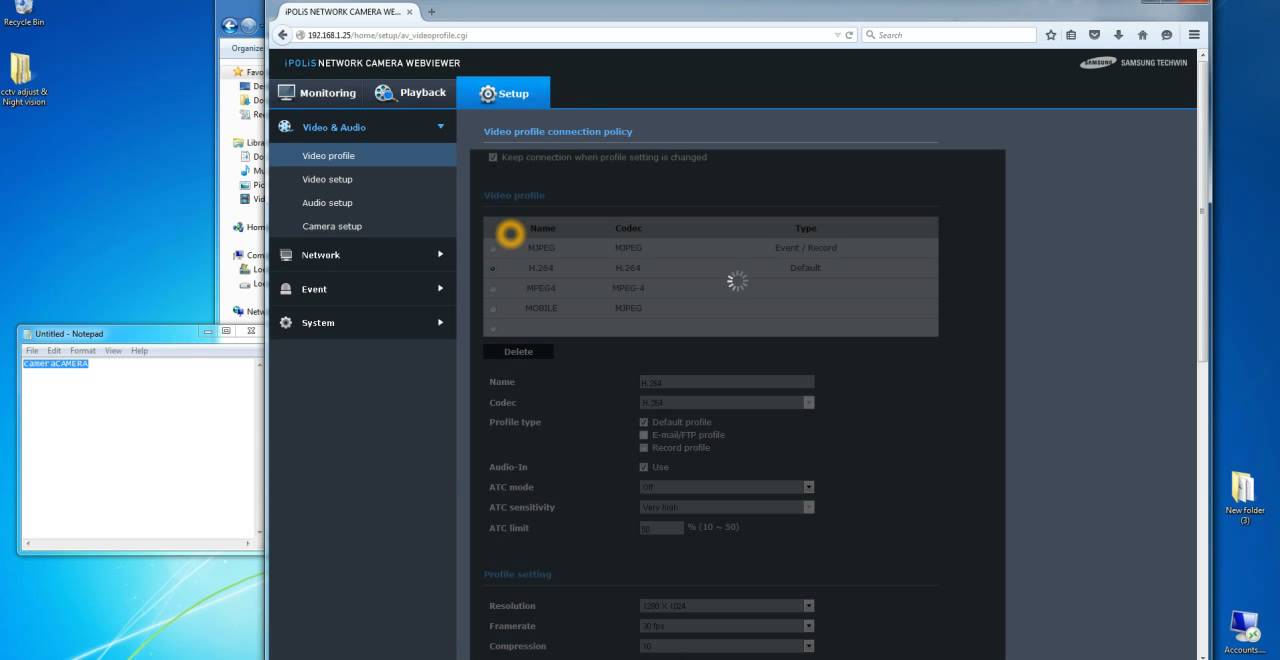The width and height of the screenshot is (1280, 660).
Task: Enable the E-mail/FTP profile checkbox
Action: pyautogui.click(x=644, y=435)
